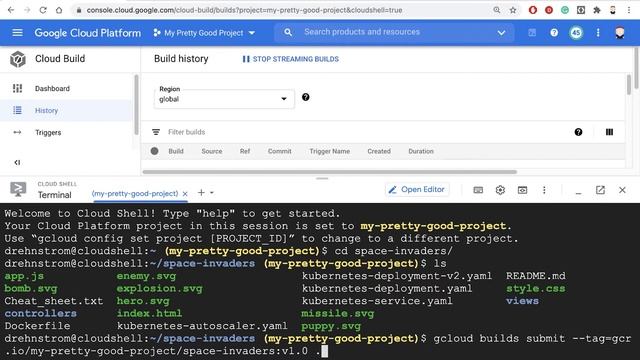The image size is (640, 360).
Task: Toggle the Cloud Shell on-screen keyboard icon
Action: (478, 190)
